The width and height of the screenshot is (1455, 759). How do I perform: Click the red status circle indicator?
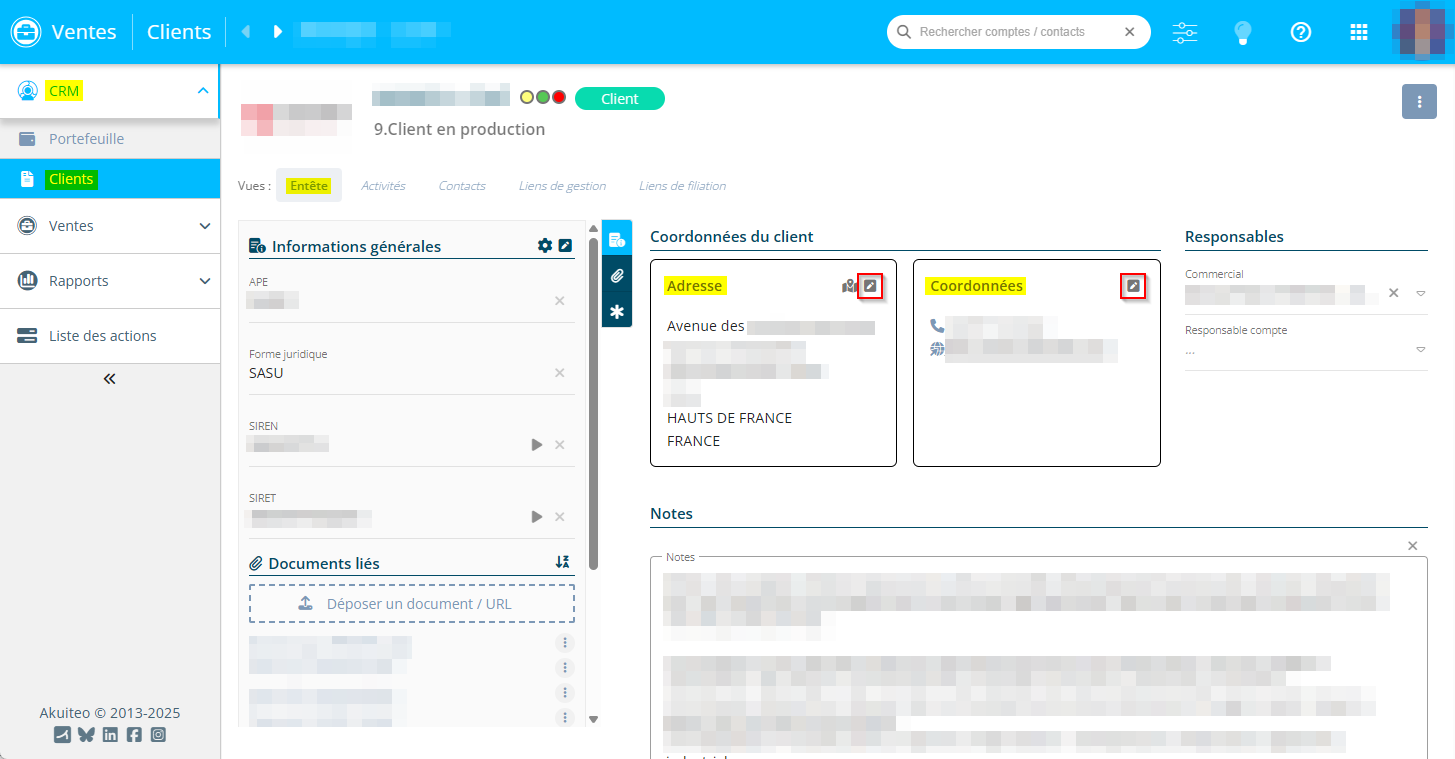[x=559, y=98]
